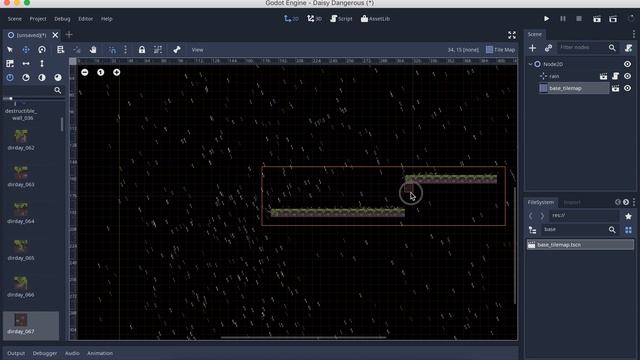Click the first rotation option, highlighted in blue
The width and height of the screenshot is (640, 360).
[10, 78]
